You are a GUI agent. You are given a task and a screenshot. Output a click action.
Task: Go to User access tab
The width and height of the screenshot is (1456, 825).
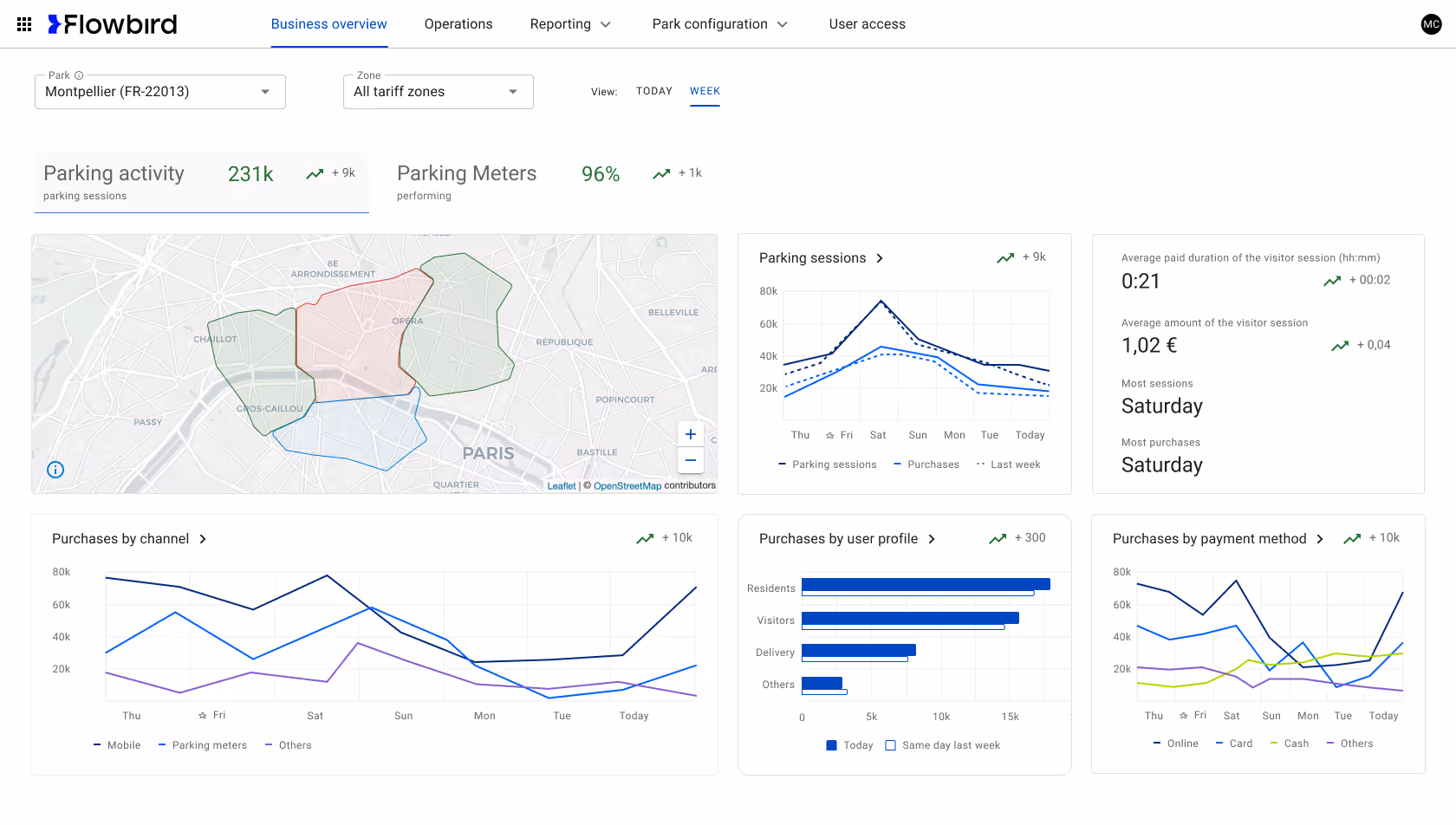868,24
